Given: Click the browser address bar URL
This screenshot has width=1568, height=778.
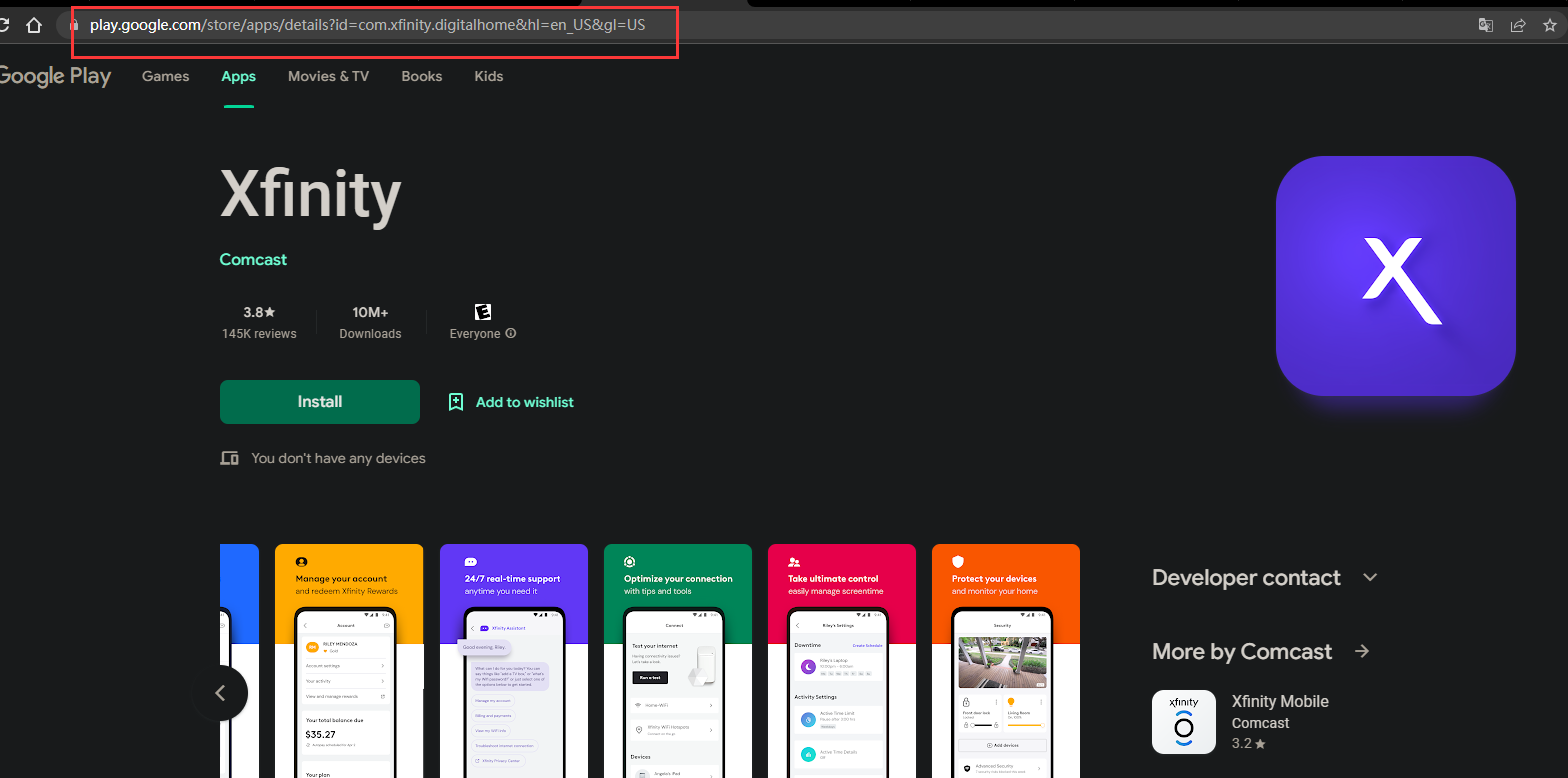Looking at the screenshot, I should tap(368, 25).
